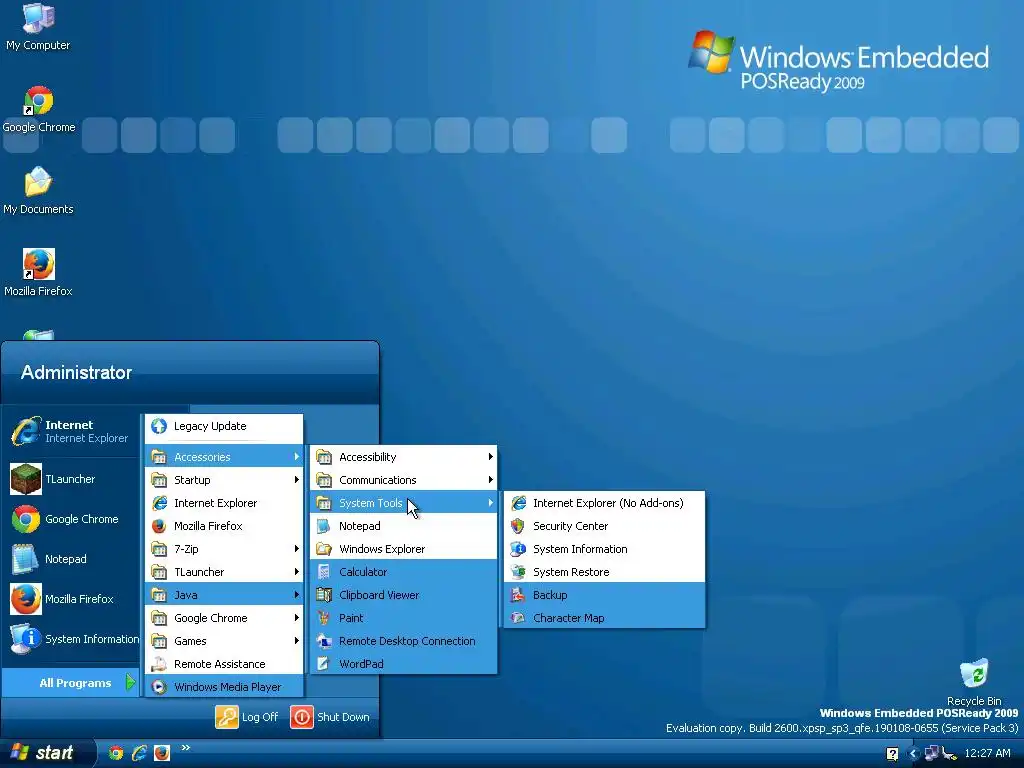Image resolution: width=1024 pixels, height=768 pixels.
Task: Click Internet Explorer icon in Quick Launch
Action: (x=139, y=753)
